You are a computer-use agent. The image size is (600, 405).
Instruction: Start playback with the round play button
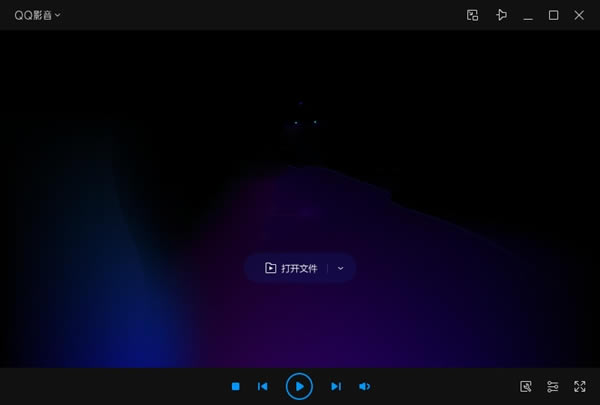click(x=299, y=387)
